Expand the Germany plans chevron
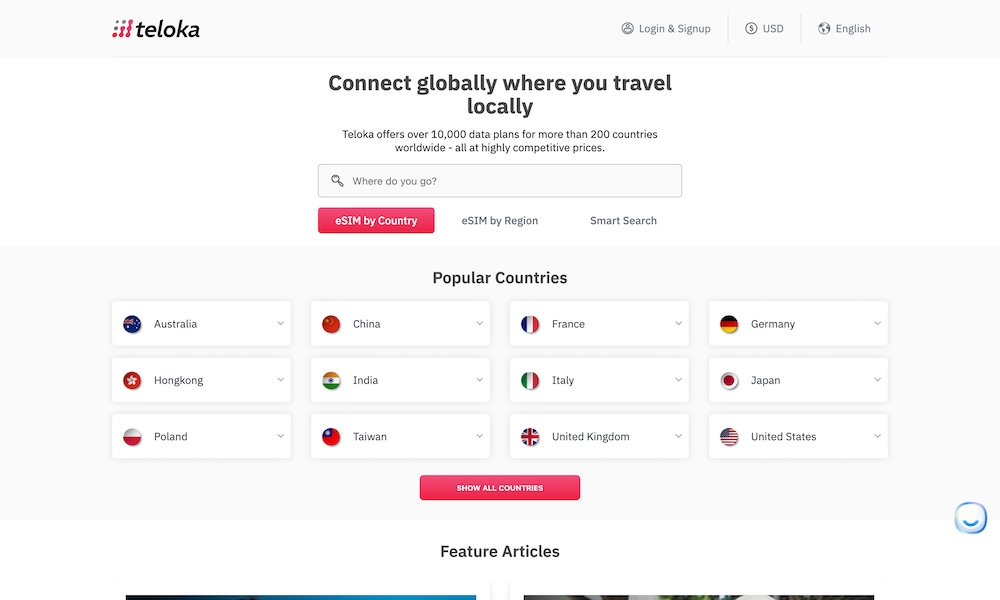The height and width of the screenshot is (600, 1000). coord(877,324)
